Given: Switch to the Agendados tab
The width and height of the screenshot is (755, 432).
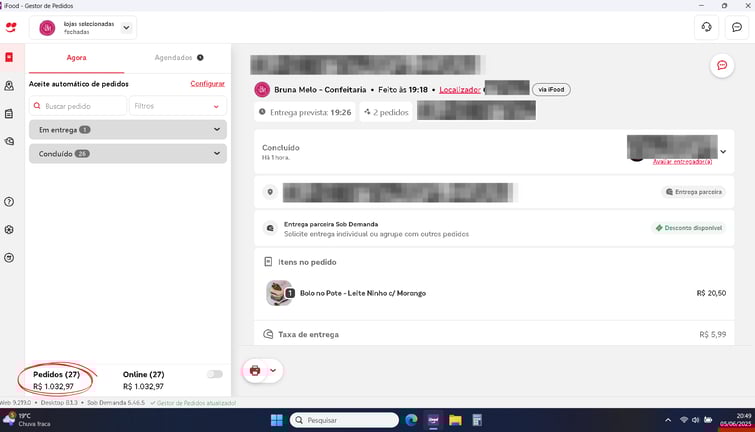Looking at the screenshot, I should click(x=179, y=58).
